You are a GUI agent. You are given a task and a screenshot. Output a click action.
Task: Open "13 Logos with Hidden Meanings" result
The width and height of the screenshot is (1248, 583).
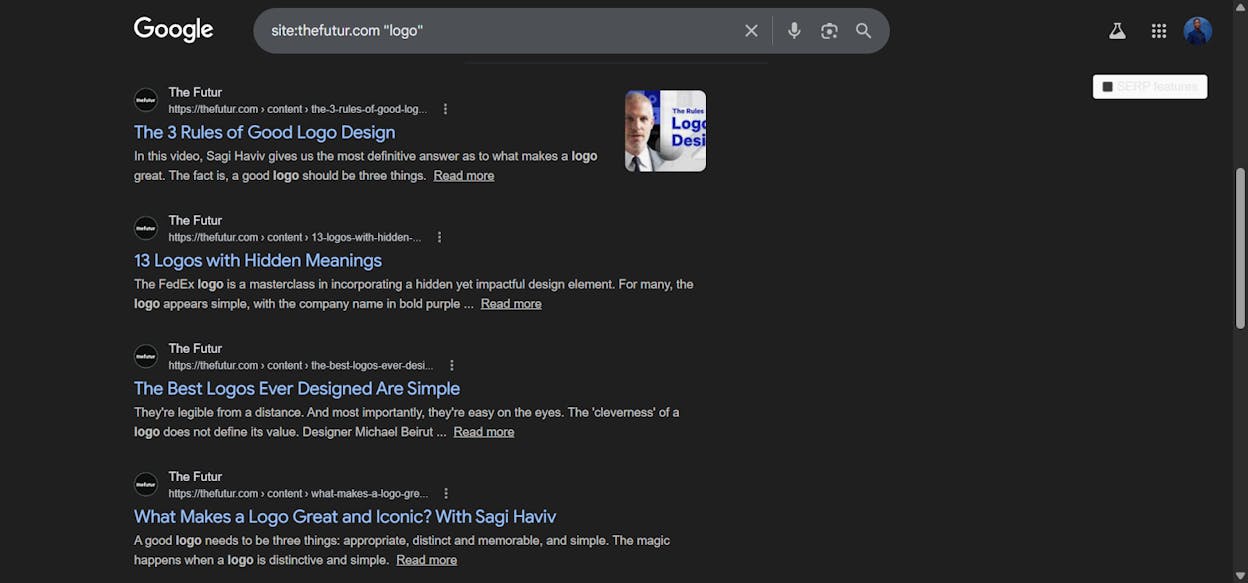[x=258, y=260]
